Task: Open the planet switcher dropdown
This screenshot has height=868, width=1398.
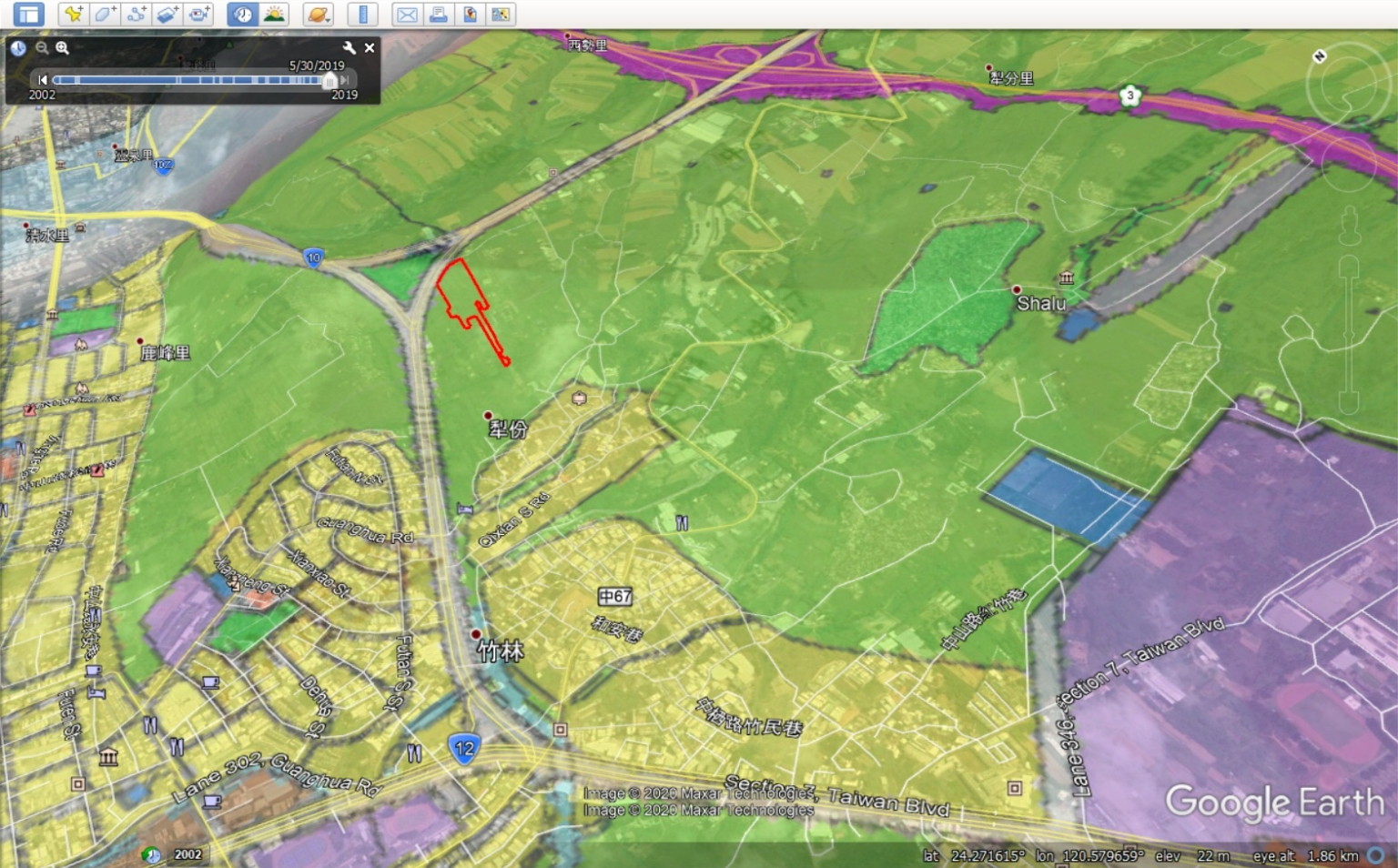Action: click(318, 14)
